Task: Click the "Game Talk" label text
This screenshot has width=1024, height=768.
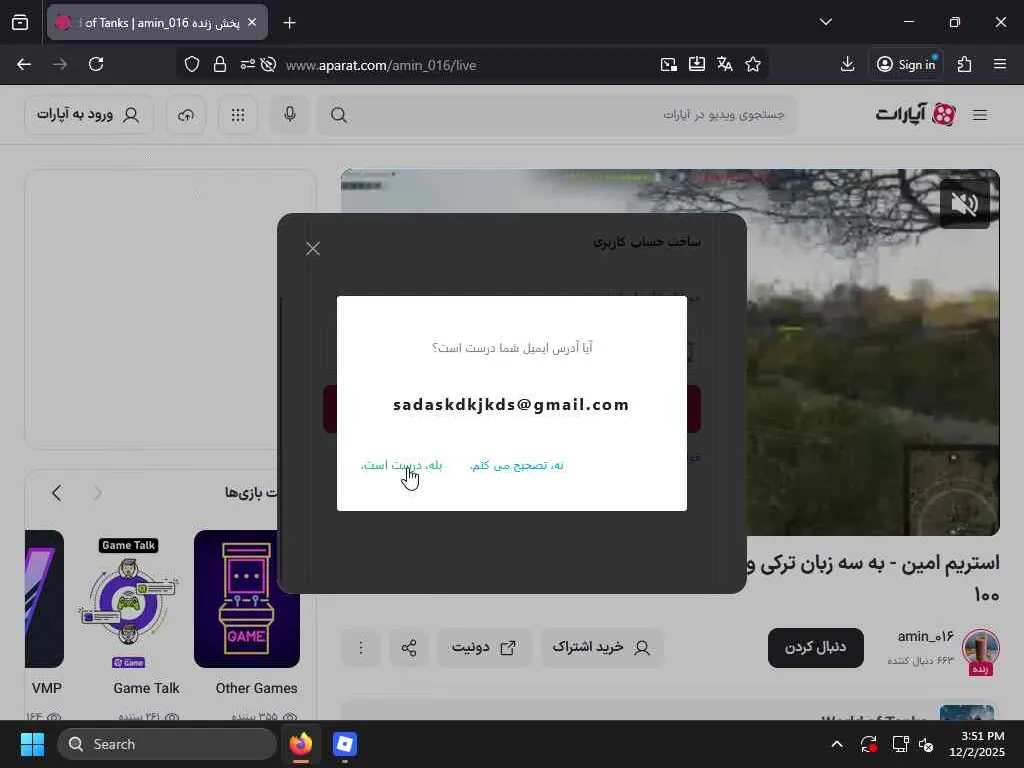Action: 146,688
